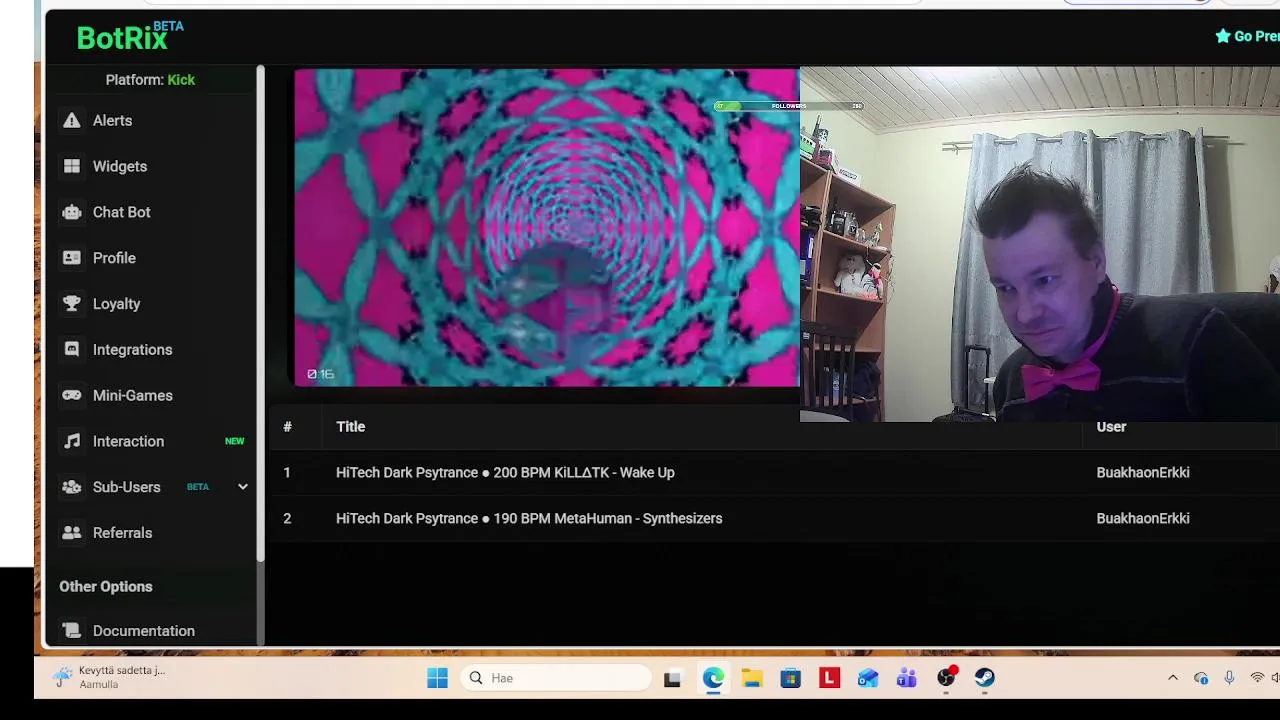Open Task View on the taskbar
The width and height of the screenshot is (1280, 720).
(x=673, y=678)
